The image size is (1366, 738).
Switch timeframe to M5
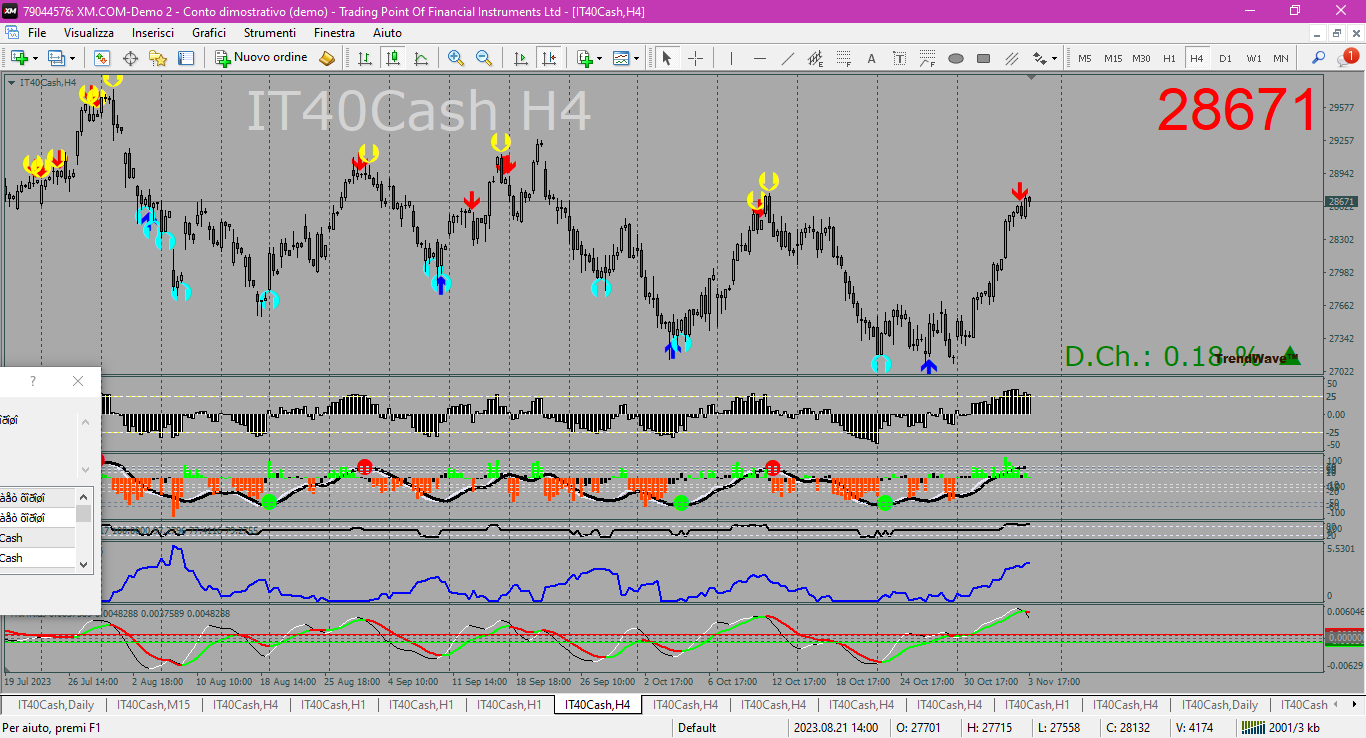(1085, 58)
